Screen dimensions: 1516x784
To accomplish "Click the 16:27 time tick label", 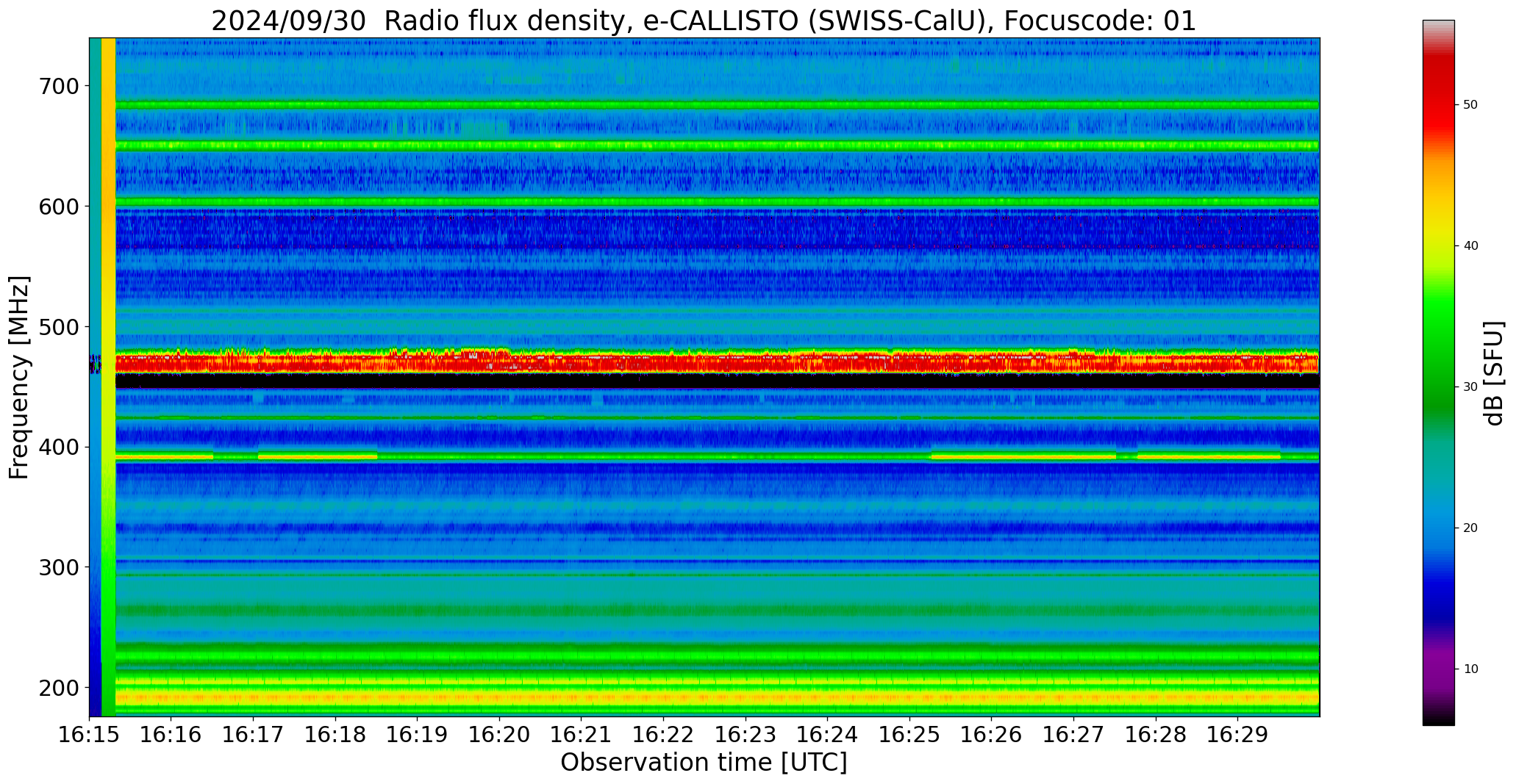I will coord(1074,734).
